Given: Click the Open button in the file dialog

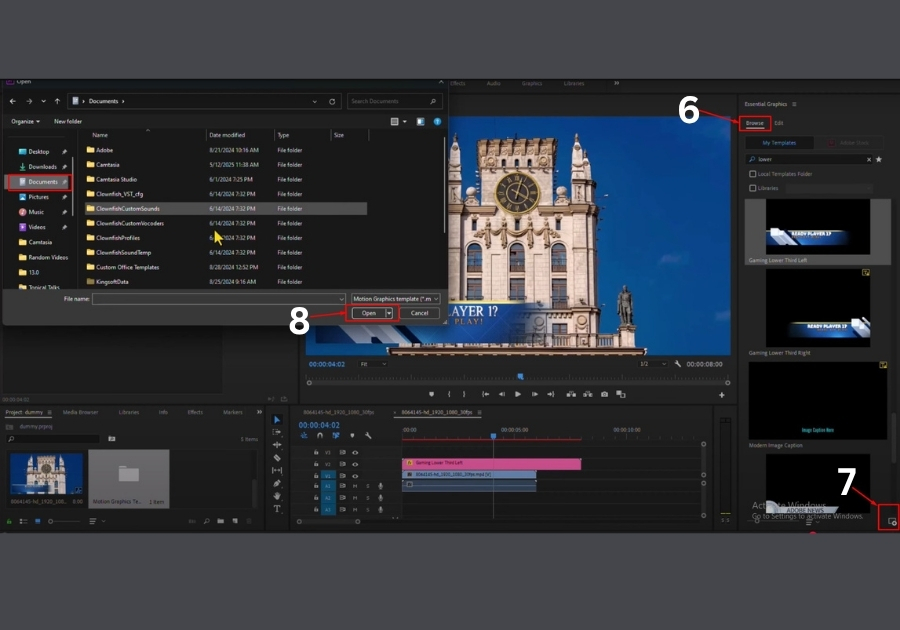Looking at the screenshot, I should 369,313.
